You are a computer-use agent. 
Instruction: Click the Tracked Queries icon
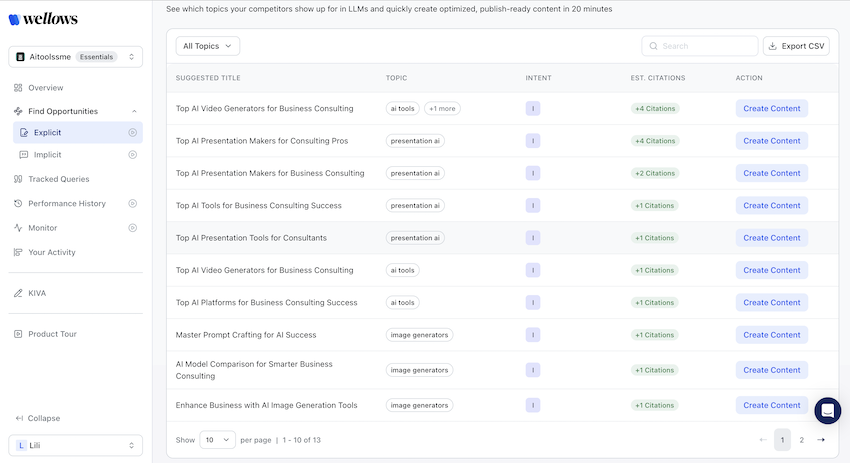[x=18, y=179]
